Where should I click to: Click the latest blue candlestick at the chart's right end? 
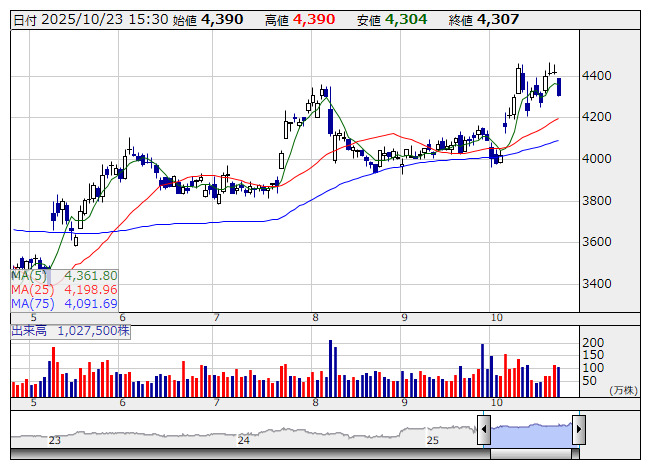pyautogui.click(x=559, y=87)
